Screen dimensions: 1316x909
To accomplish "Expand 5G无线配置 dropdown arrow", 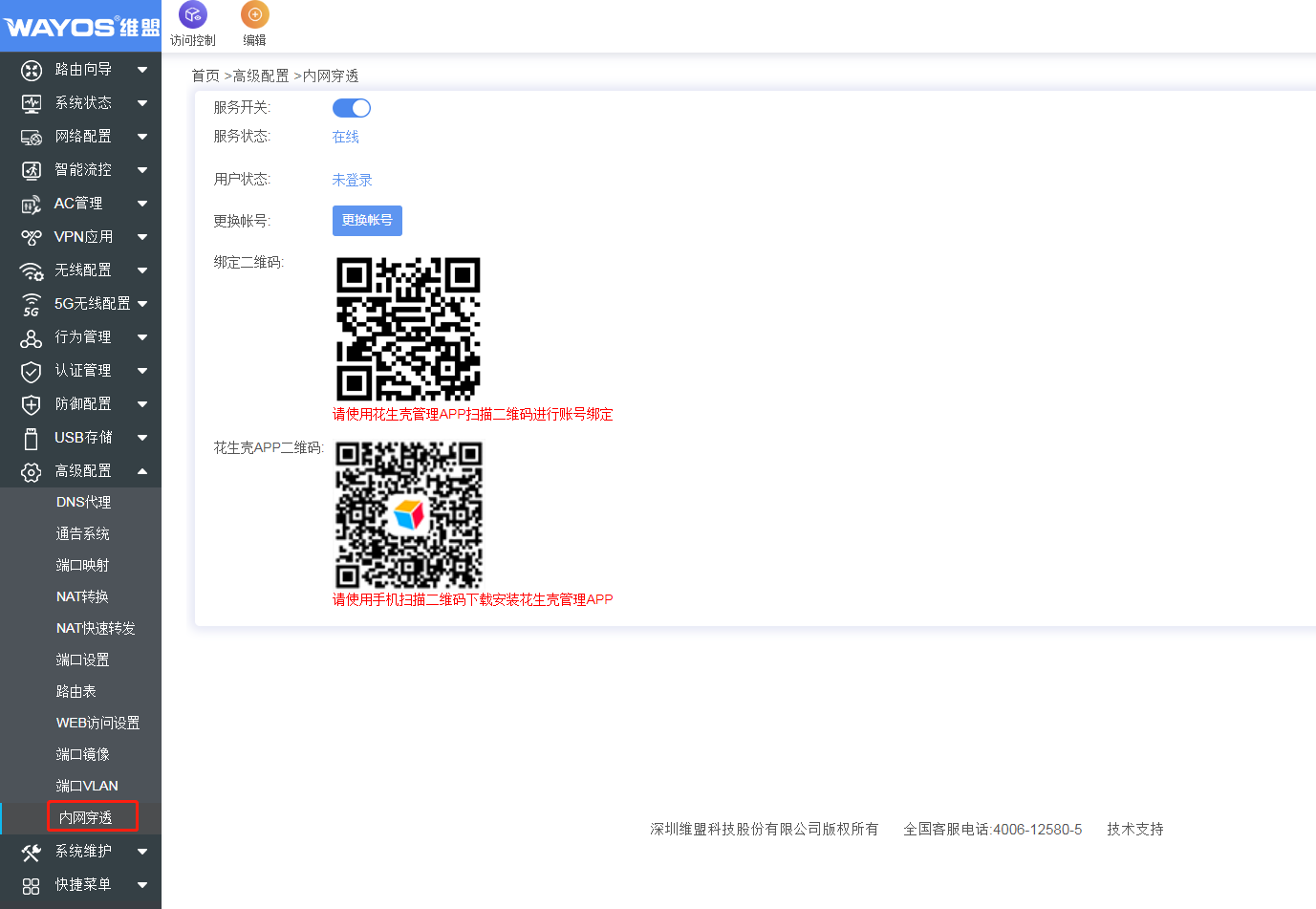I will pyautogui.click(x=142, y=304).
